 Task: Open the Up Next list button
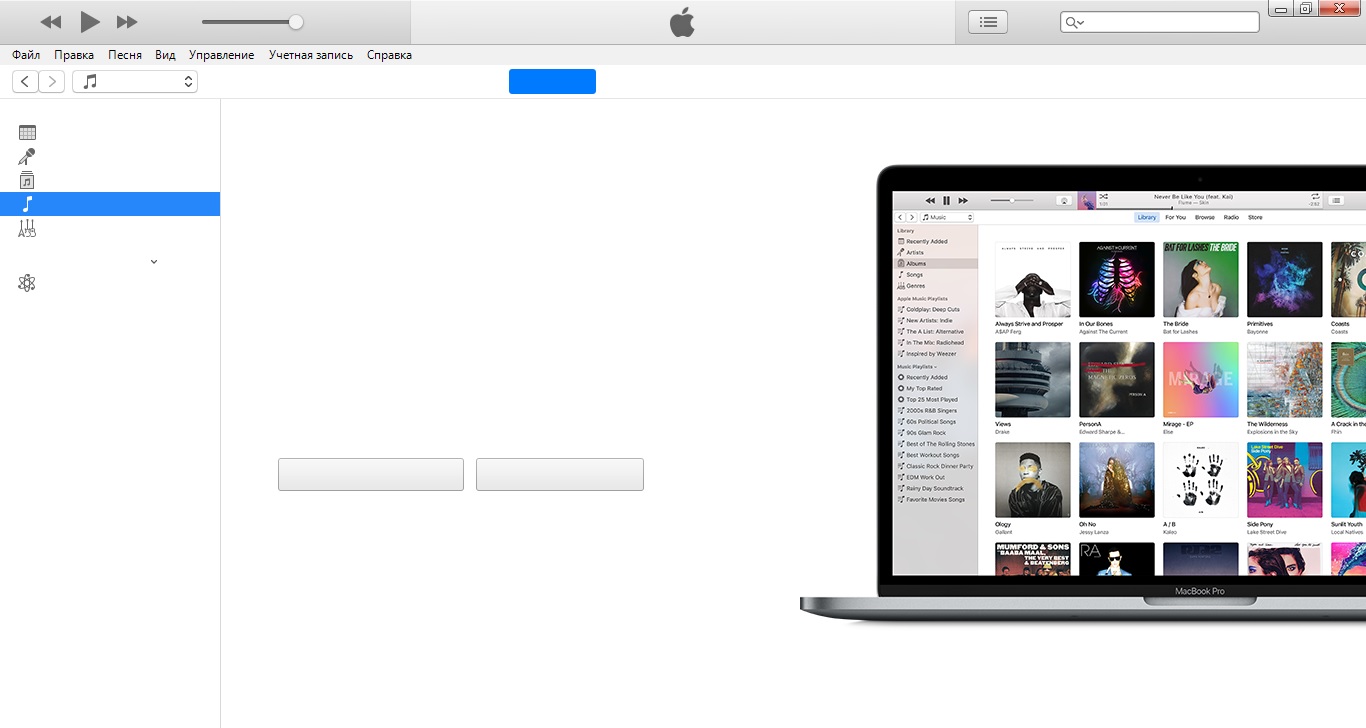pyautogui.click(x=988, y=22)
